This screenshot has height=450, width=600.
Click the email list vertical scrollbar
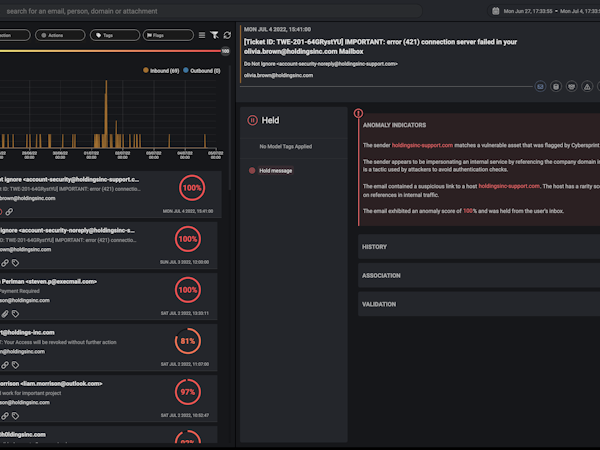(x=230, y=127)
